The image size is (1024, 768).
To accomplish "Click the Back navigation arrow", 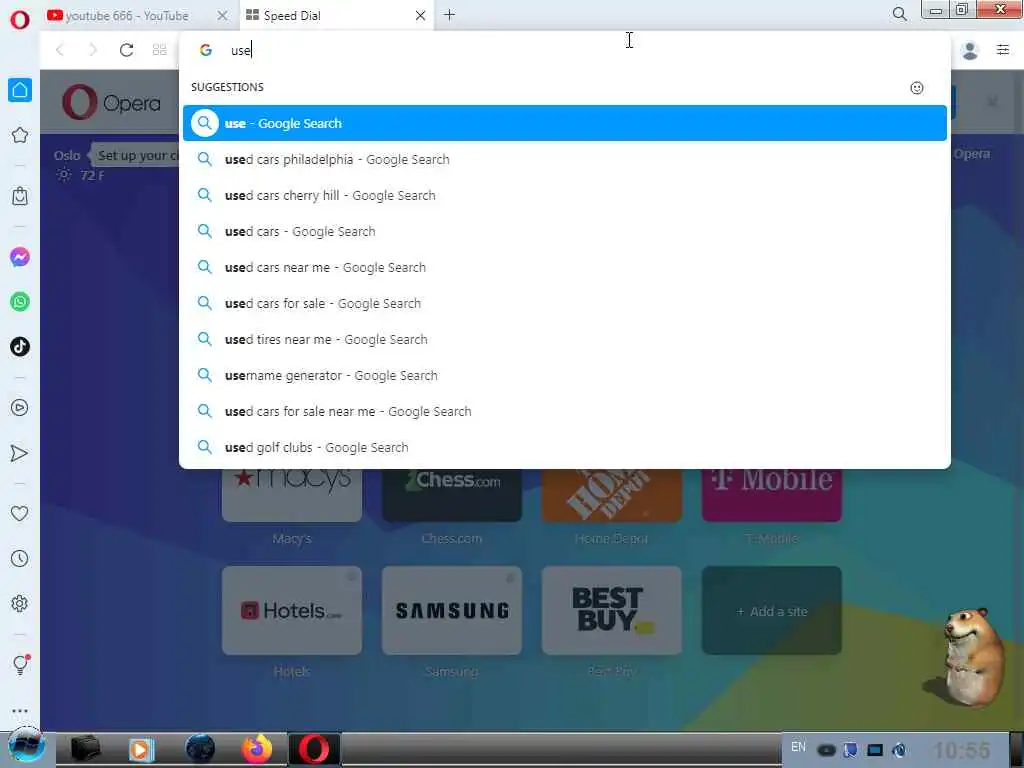I will 60,50.
